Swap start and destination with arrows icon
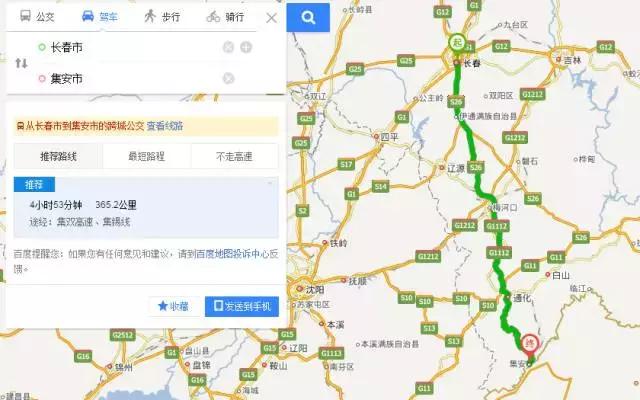The image size is (640, 400). coord(21,63)
